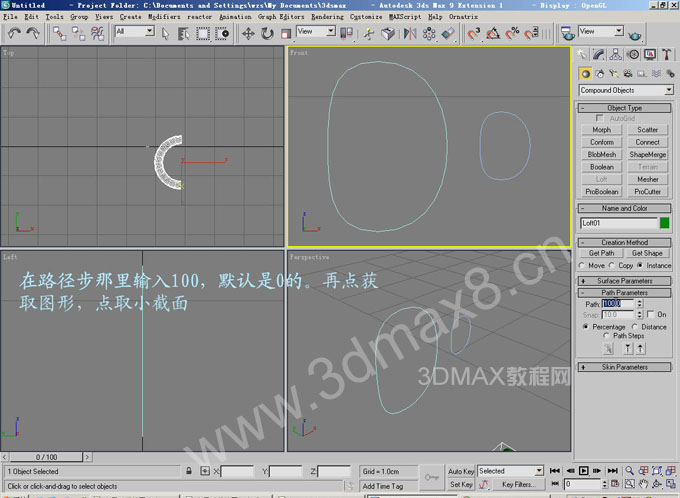The image size is (680, 498).
Task: Toggle the Window/Crossing selection icon
Action: 222,33
